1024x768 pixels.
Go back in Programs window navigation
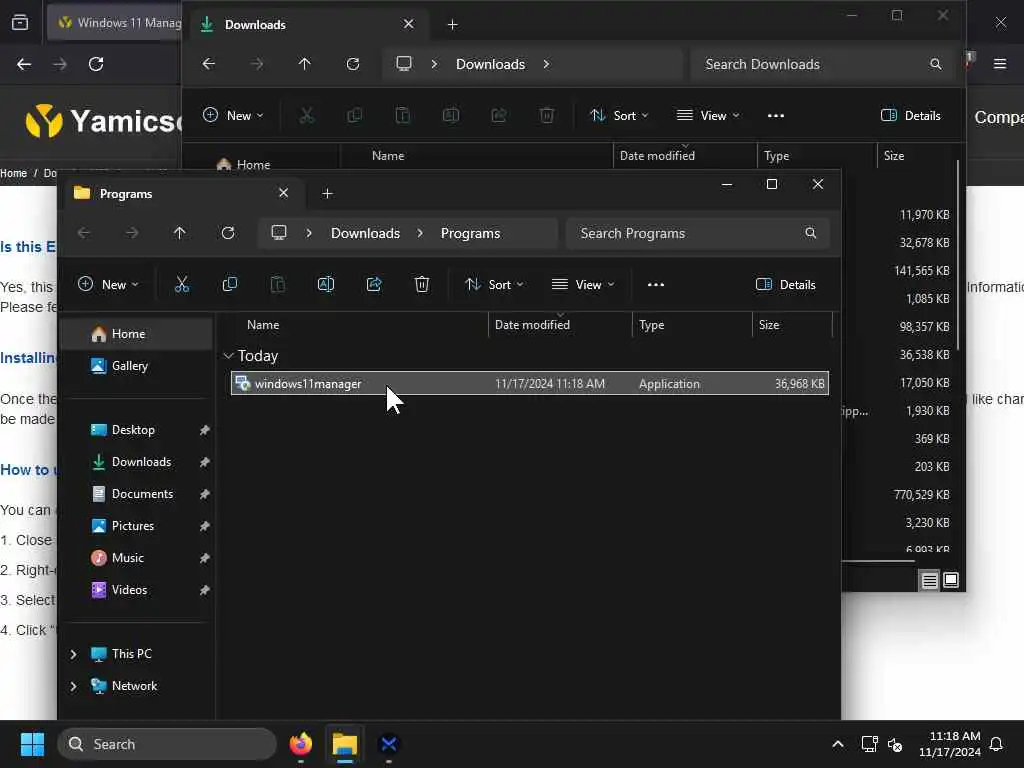84,233
